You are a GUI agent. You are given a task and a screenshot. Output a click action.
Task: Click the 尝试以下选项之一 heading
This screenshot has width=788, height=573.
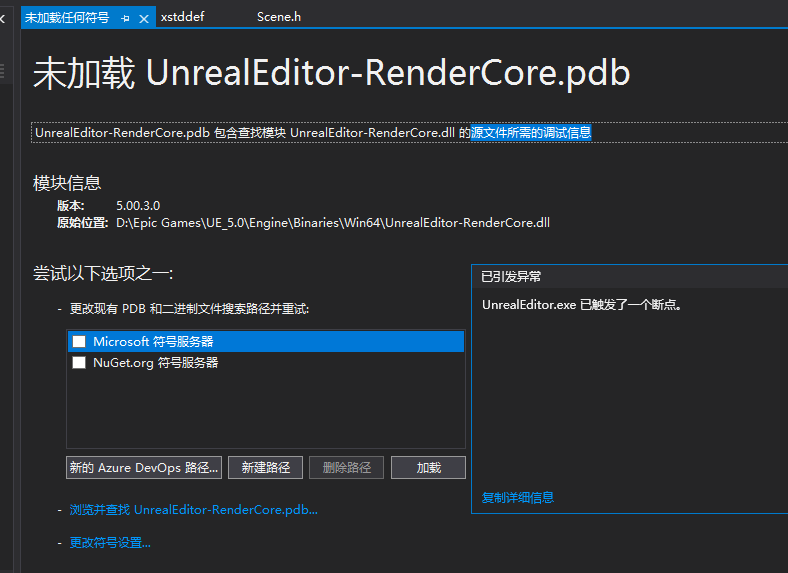(103, 273)
